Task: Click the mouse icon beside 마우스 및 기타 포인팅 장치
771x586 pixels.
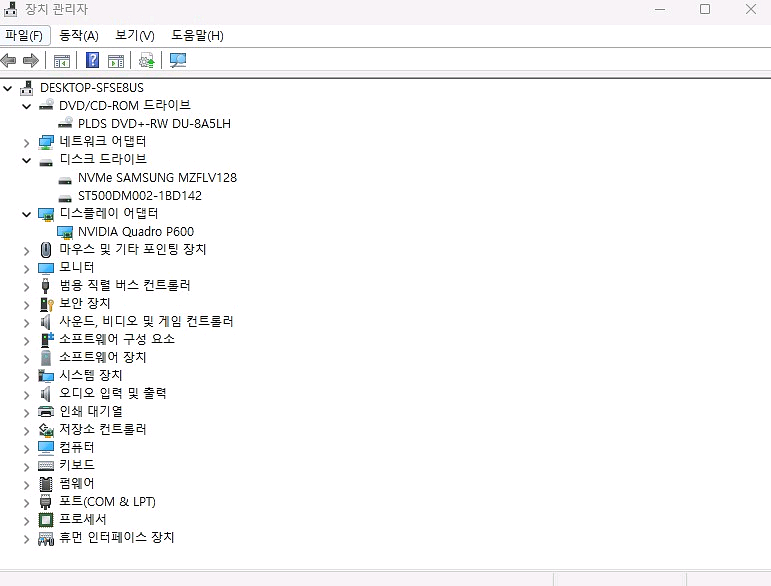Action: pyautogui.click(x=46, y=250)
